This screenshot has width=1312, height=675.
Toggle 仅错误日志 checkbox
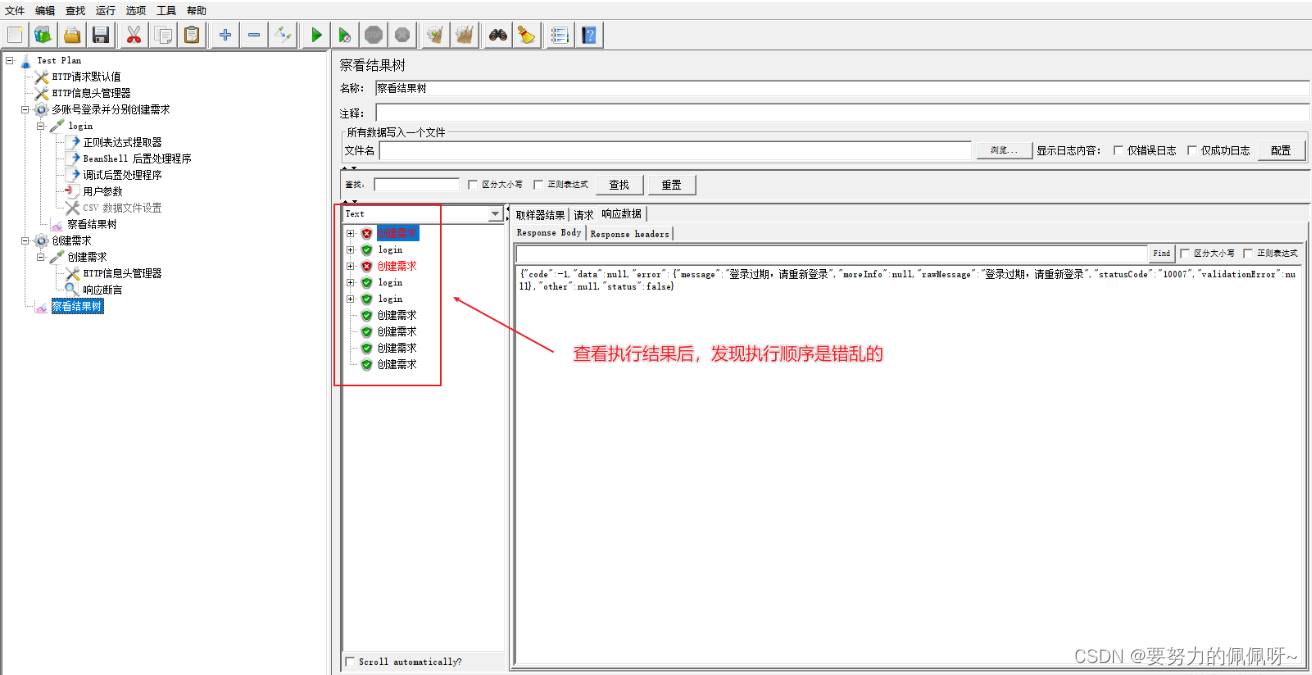tap(1118, 150)
